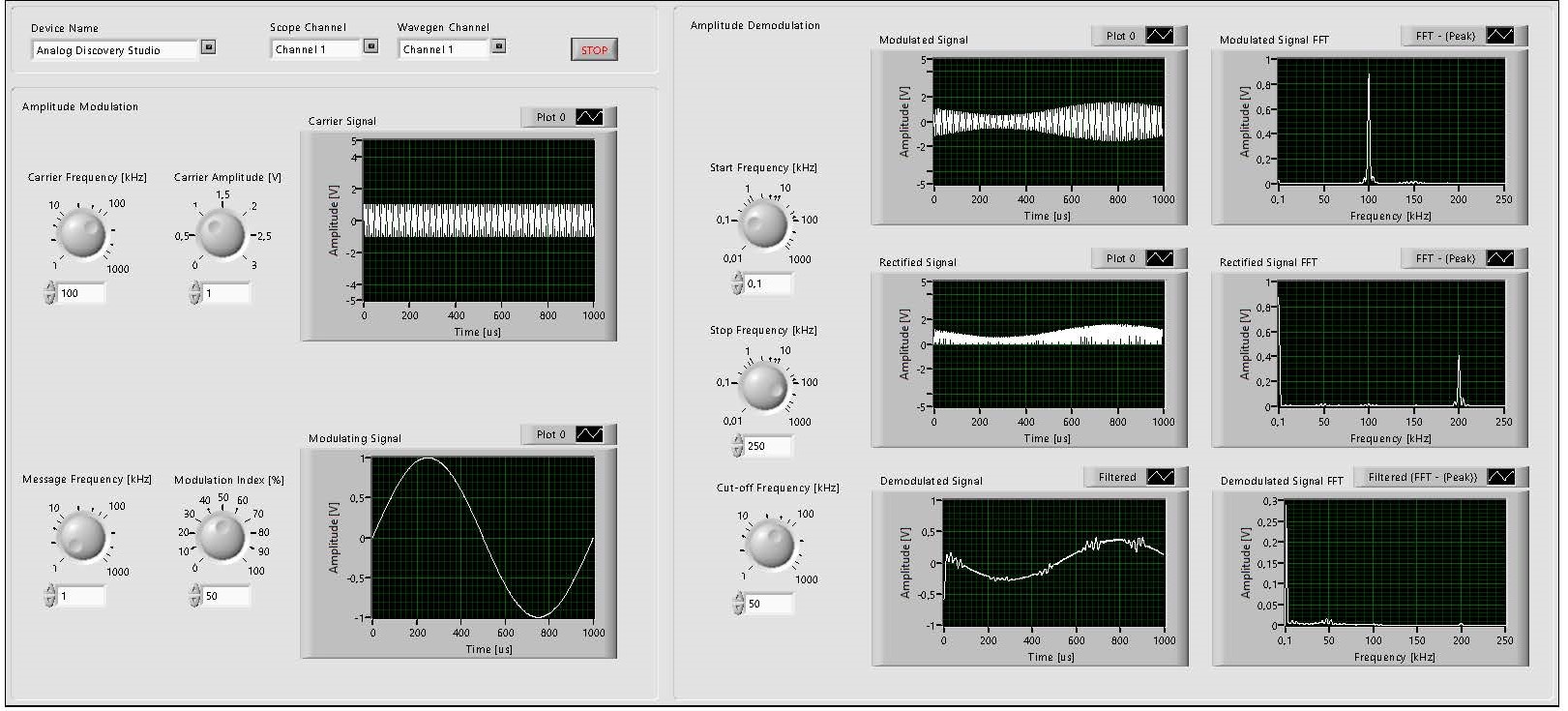The image size is (1568, 711).
Task: Click the Carrier Signal waveform graph
Action: point(479,221)
